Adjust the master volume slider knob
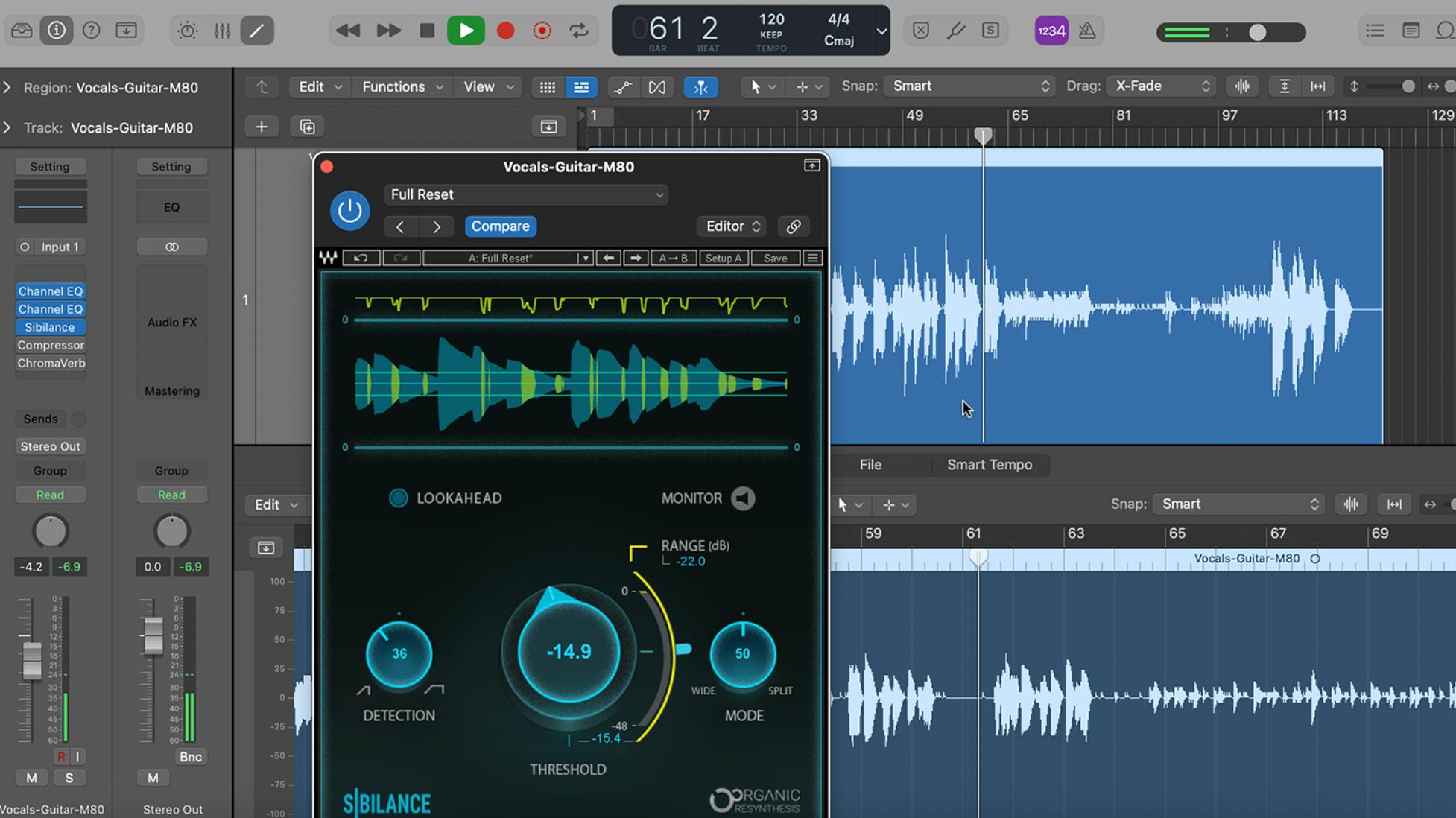Viewport: 1456px width, 818px height. click(1257, 32)
